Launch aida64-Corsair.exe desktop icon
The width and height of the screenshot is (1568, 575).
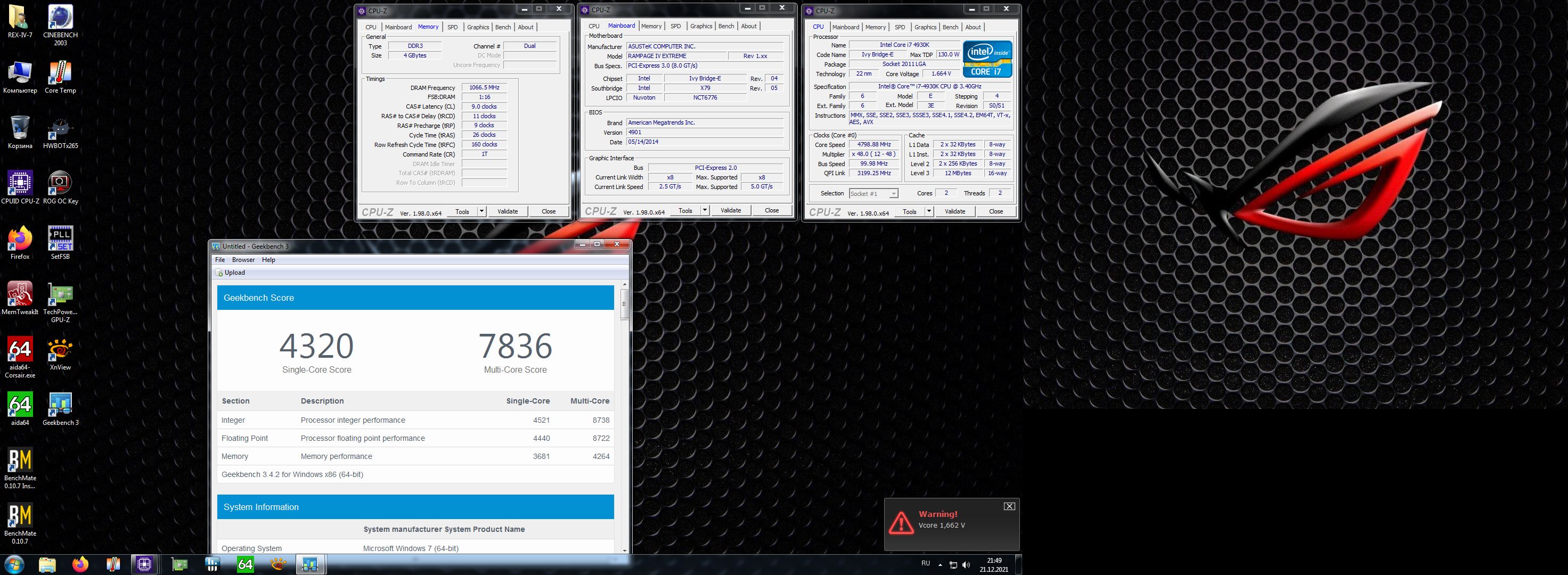pos(20,358)
